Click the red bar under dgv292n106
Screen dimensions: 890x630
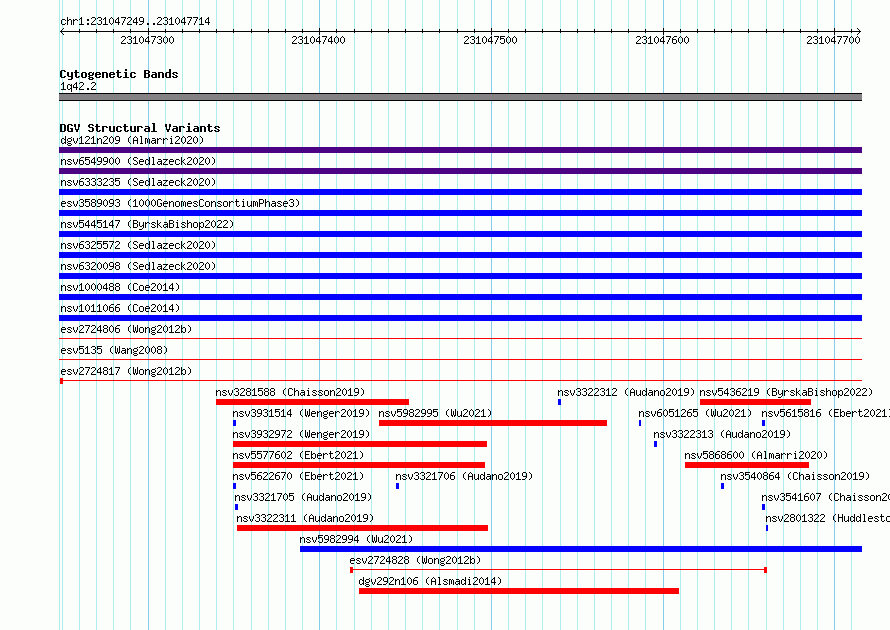(519, 591)
